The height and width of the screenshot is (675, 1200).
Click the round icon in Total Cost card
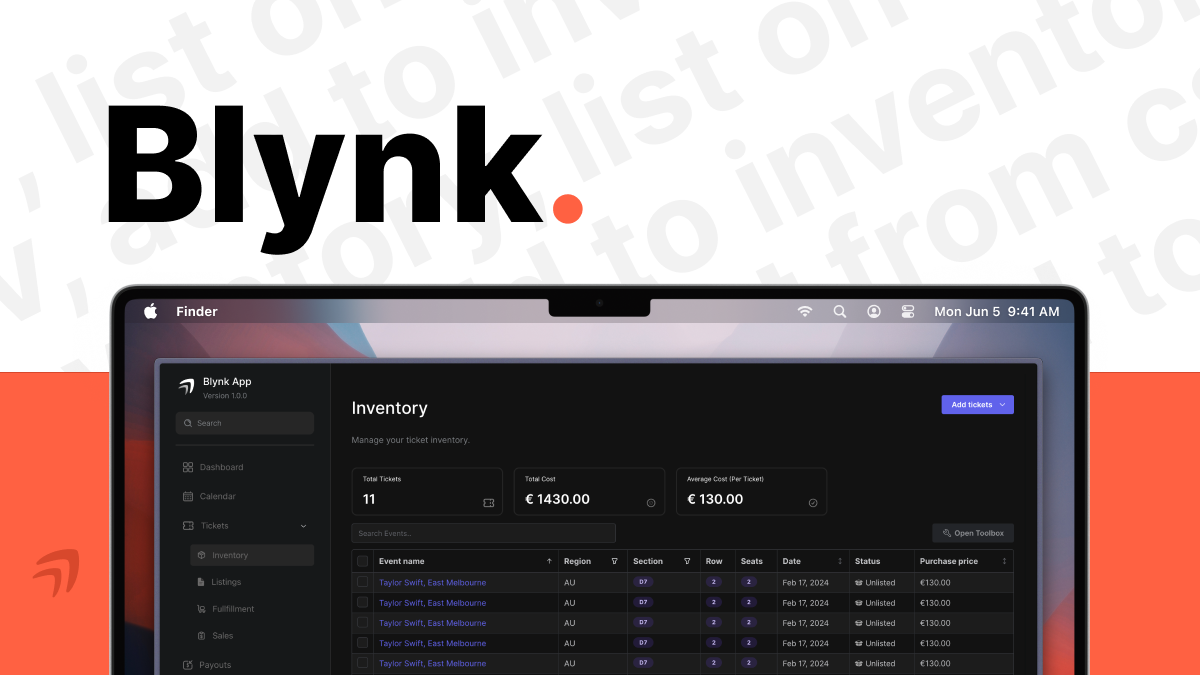pyautogui.click(x=651, y=503)
